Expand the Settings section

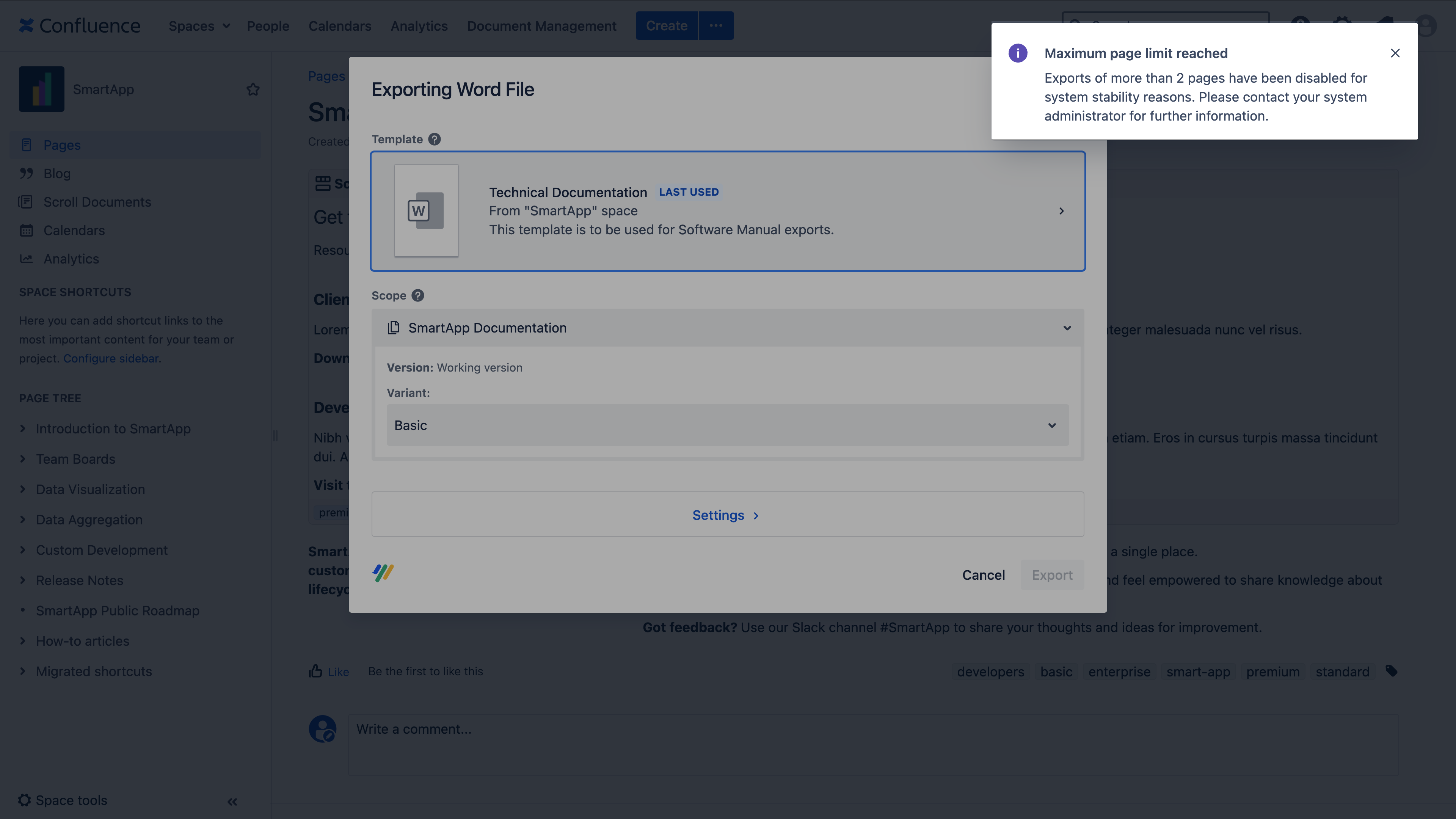coord(726,515)
